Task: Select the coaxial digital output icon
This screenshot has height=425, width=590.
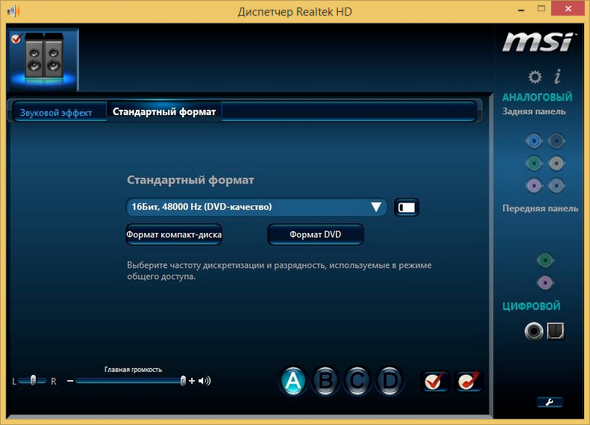Action: [534, 331]
